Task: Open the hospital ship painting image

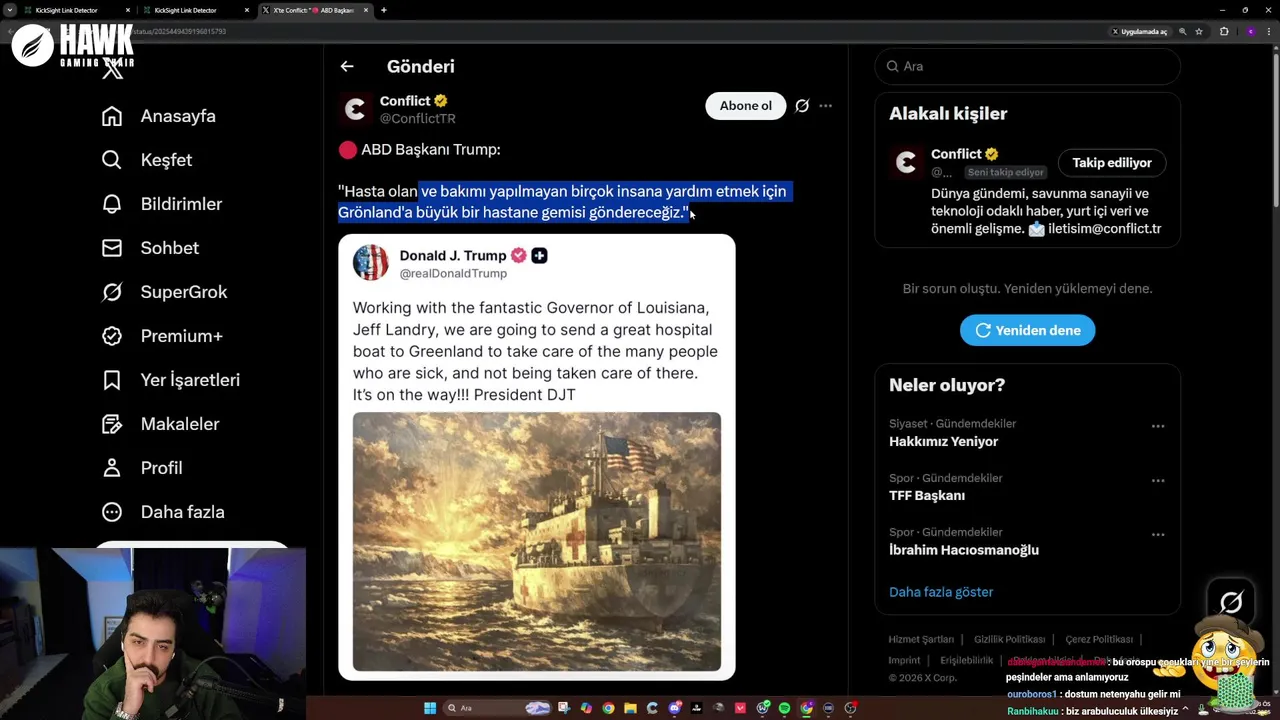Action: point(537,541)
